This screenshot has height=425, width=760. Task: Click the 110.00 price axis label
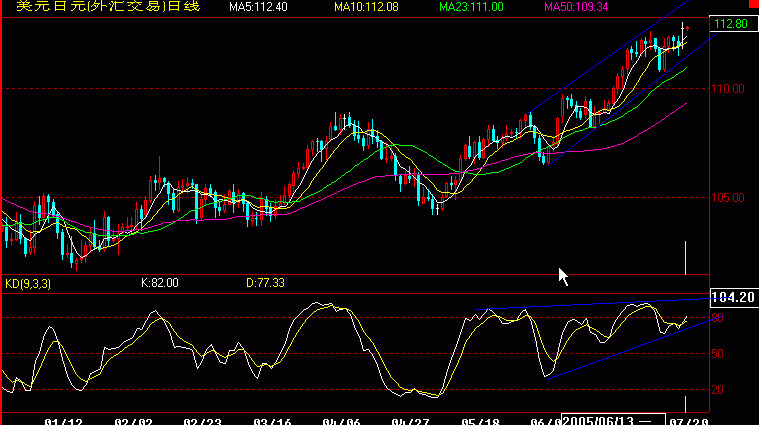(728, 89)
